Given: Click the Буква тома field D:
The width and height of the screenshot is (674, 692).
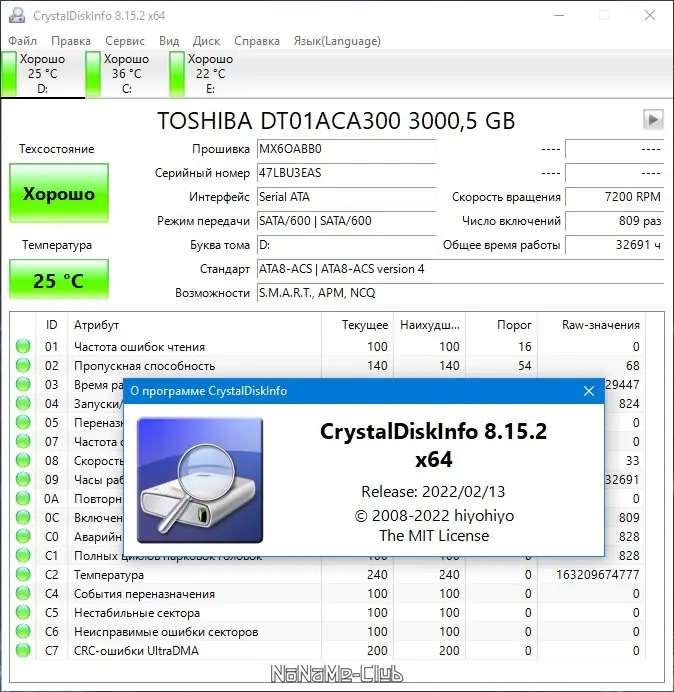Looking at the screenshot, I should pyautogui.click(x=346, y=244).
